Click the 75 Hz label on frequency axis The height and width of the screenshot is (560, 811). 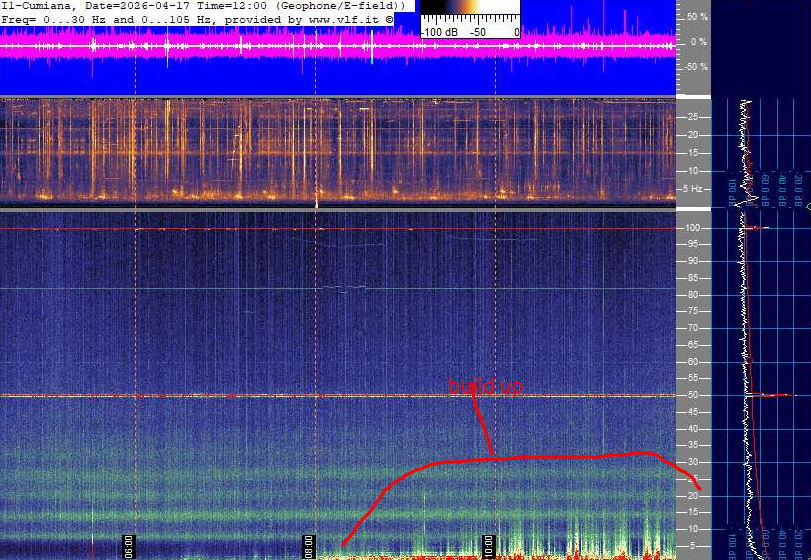pyautogui.click(x=691, y=311)
